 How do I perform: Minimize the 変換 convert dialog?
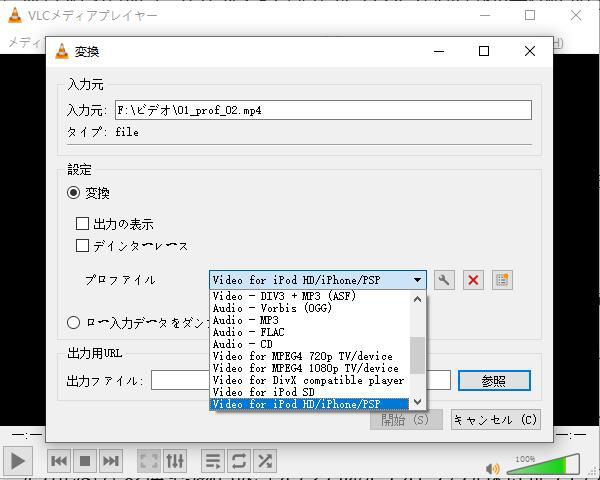pyautogui.click(x=439, y=51)
